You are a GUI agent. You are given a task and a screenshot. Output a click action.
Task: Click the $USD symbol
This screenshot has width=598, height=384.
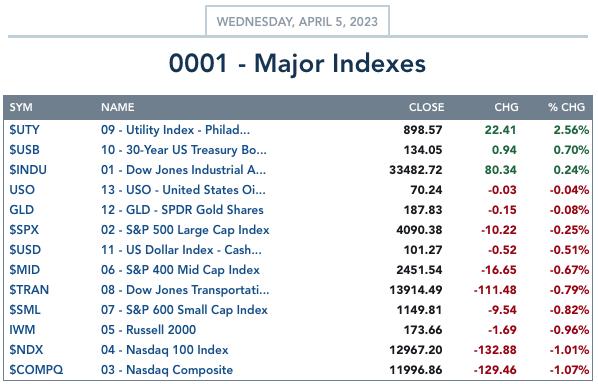(25, 250)
